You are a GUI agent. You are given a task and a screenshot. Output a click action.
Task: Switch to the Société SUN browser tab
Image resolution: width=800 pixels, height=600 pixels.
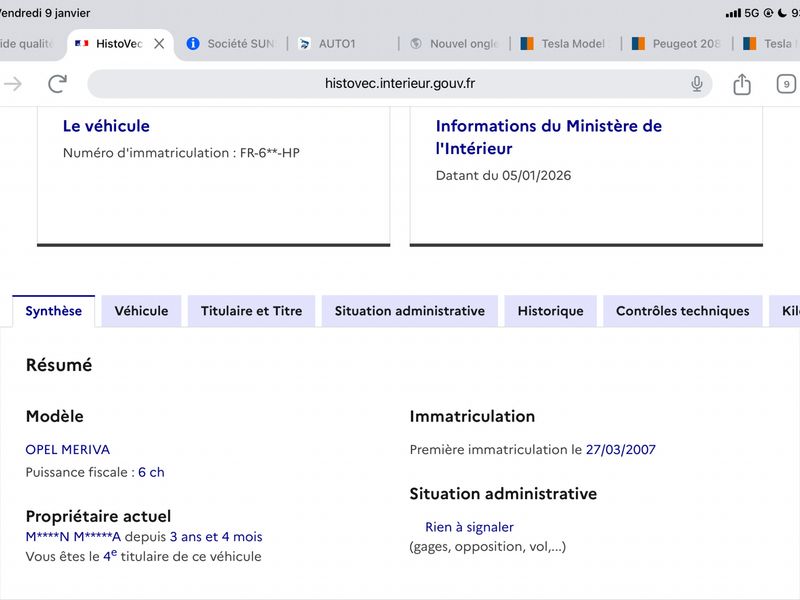pyautogui.click(x=231, y=44)
